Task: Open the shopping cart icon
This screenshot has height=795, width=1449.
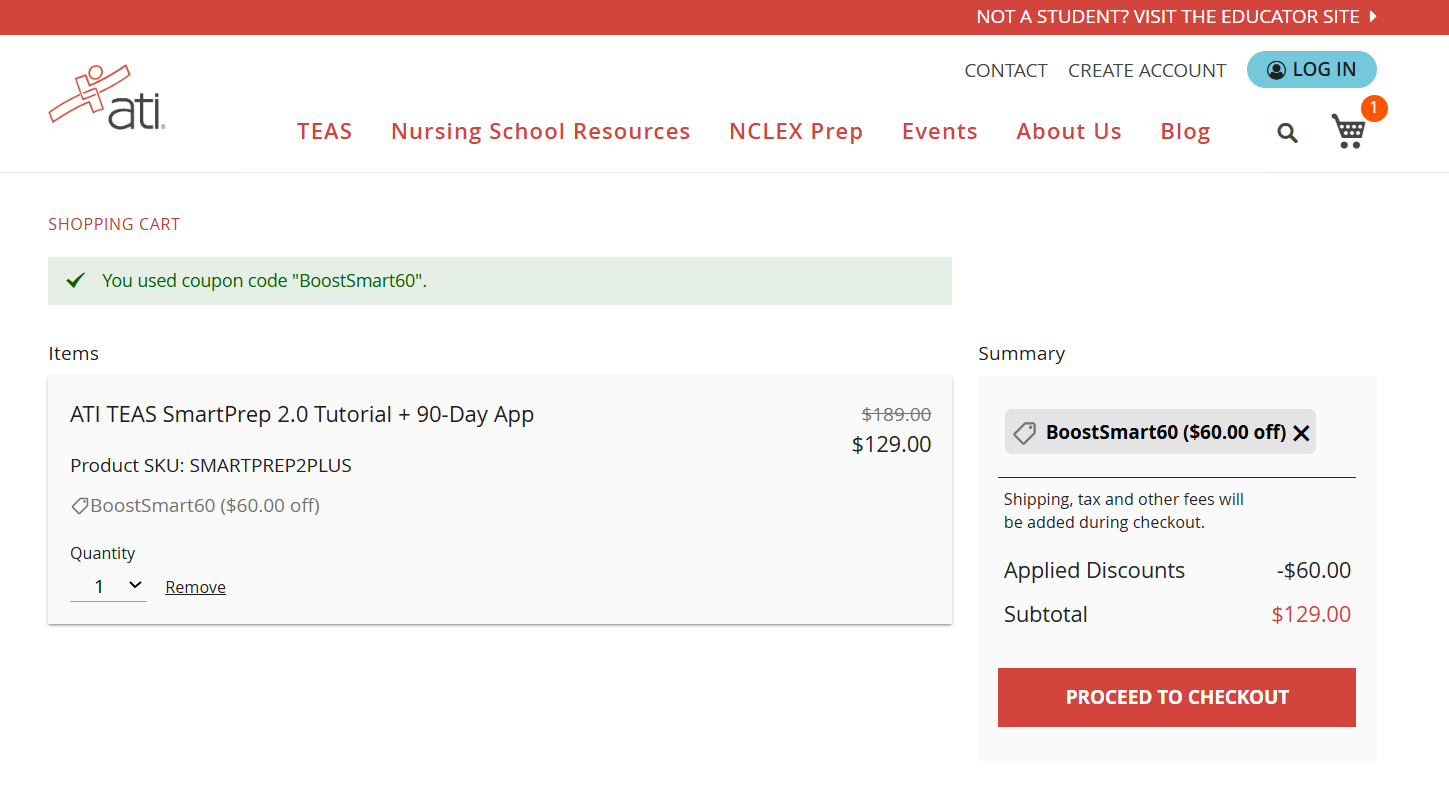Action: pyautogui.click(x=1348, y=132)
